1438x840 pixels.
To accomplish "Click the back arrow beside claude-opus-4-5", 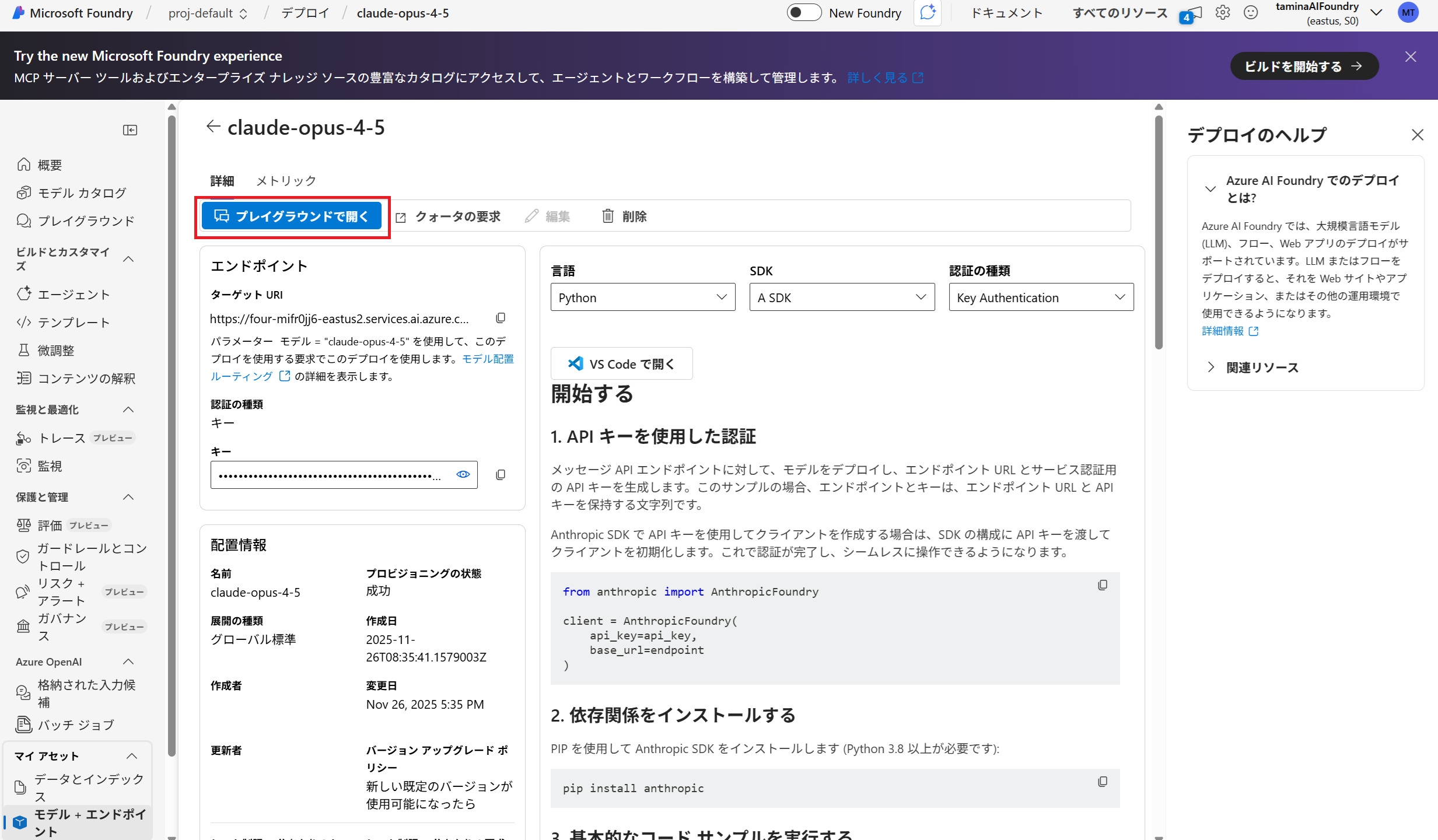I will pos(213,127).
